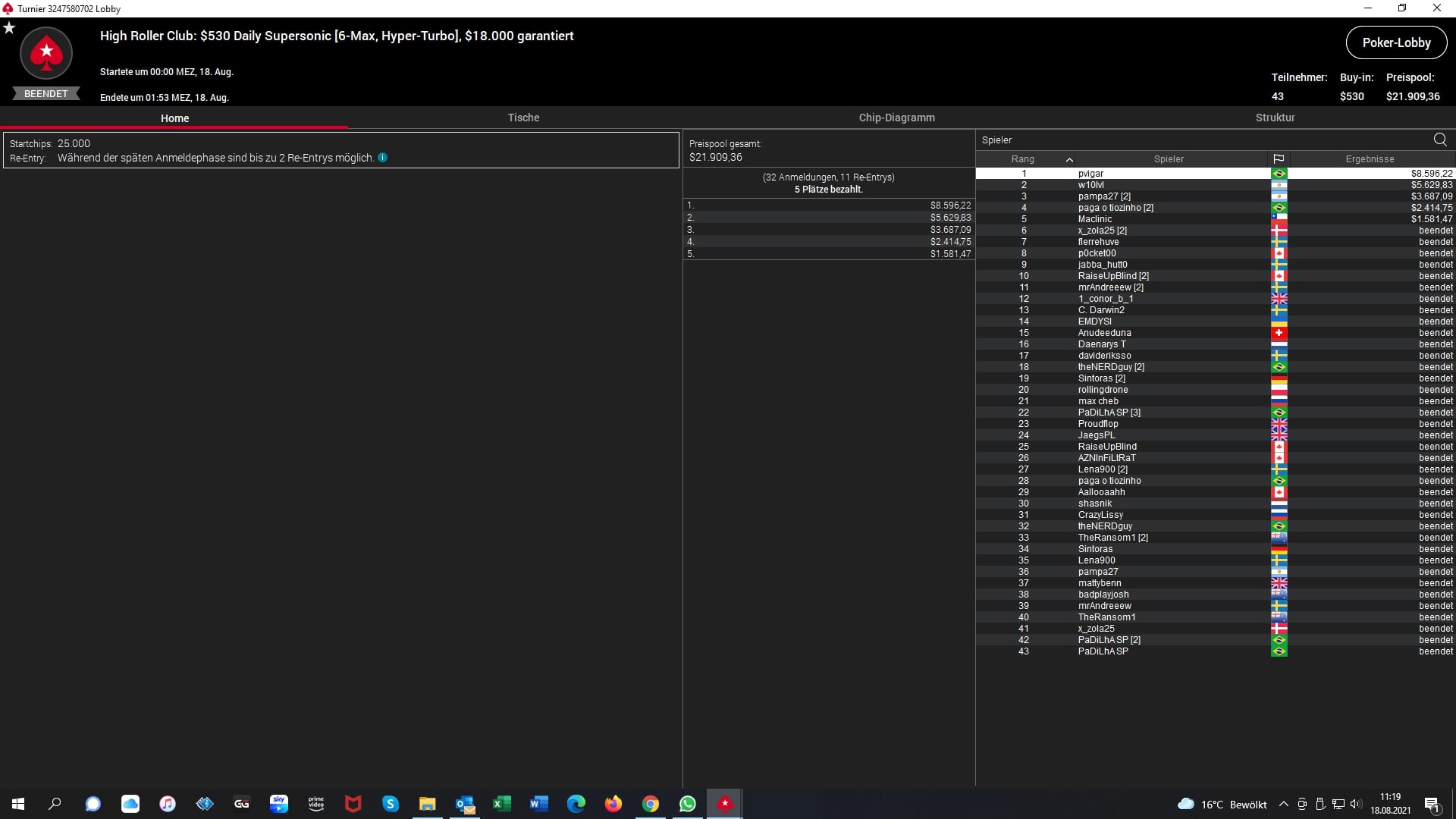Click the Re-Entry info icon
The height and width of the screenshot is (819, 1456).
383,158
